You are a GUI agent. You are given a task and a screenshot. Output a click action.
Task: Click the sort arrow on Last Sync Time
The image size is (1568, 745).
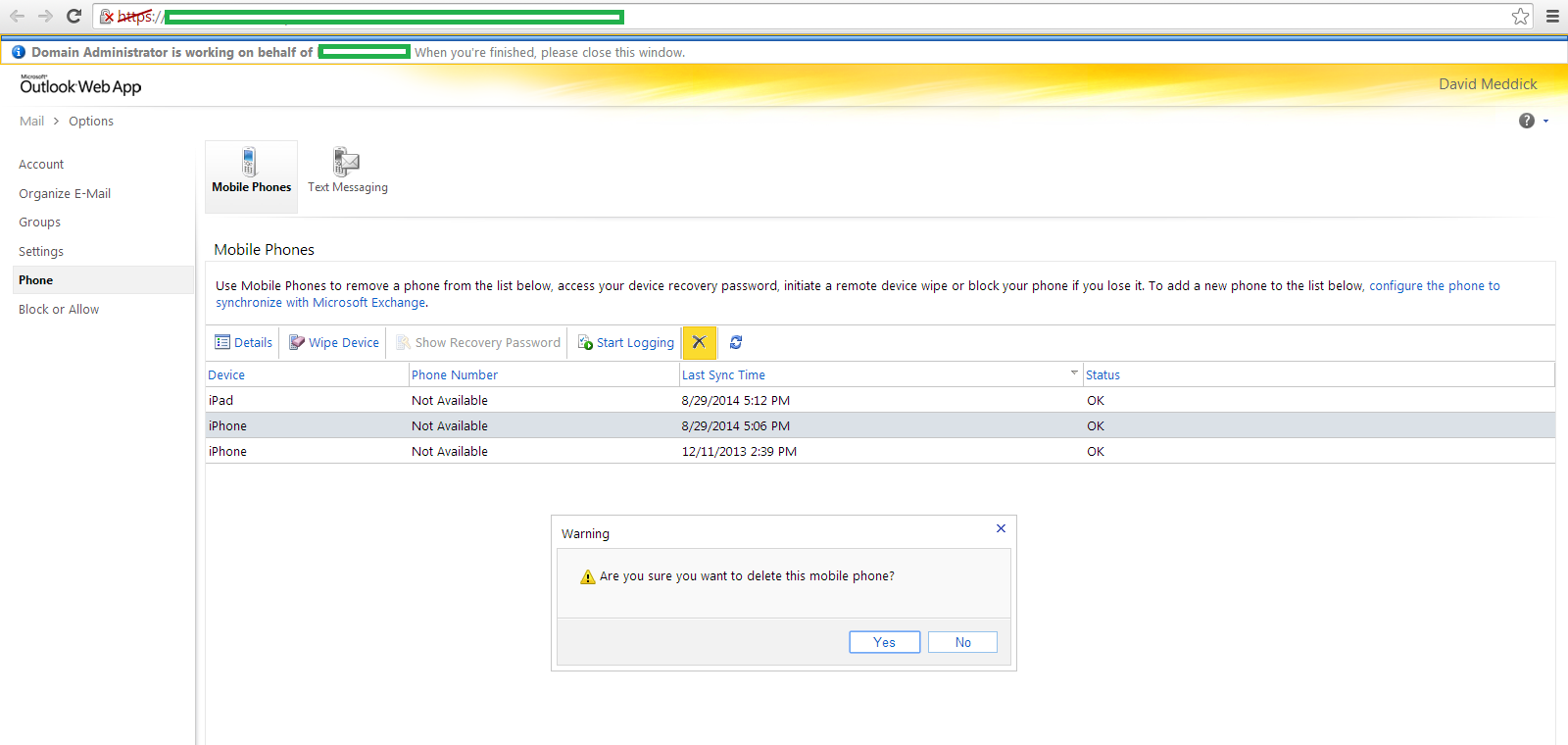coord(1074,372)
